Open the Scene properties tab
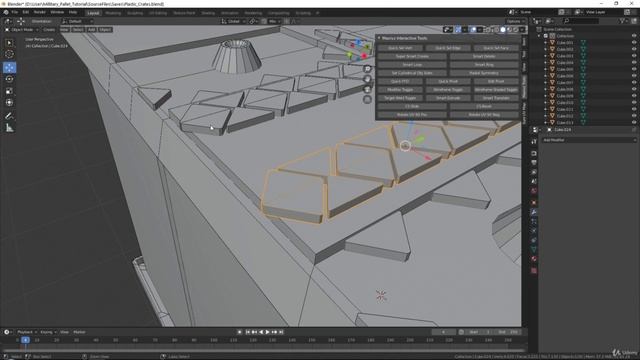640x360 pixels. pyautogui.click(x=534, y=182)
